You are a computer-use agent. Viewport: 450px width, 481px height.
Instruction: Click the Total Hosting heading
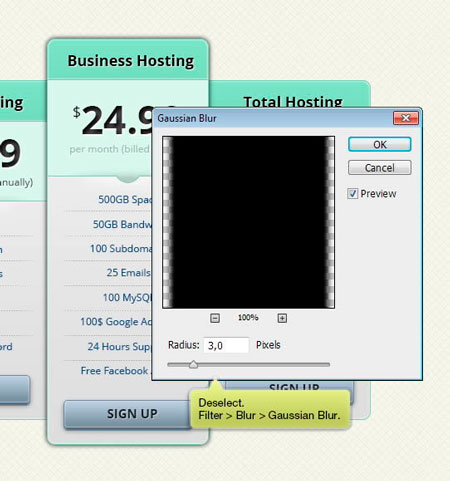(293, 102)
